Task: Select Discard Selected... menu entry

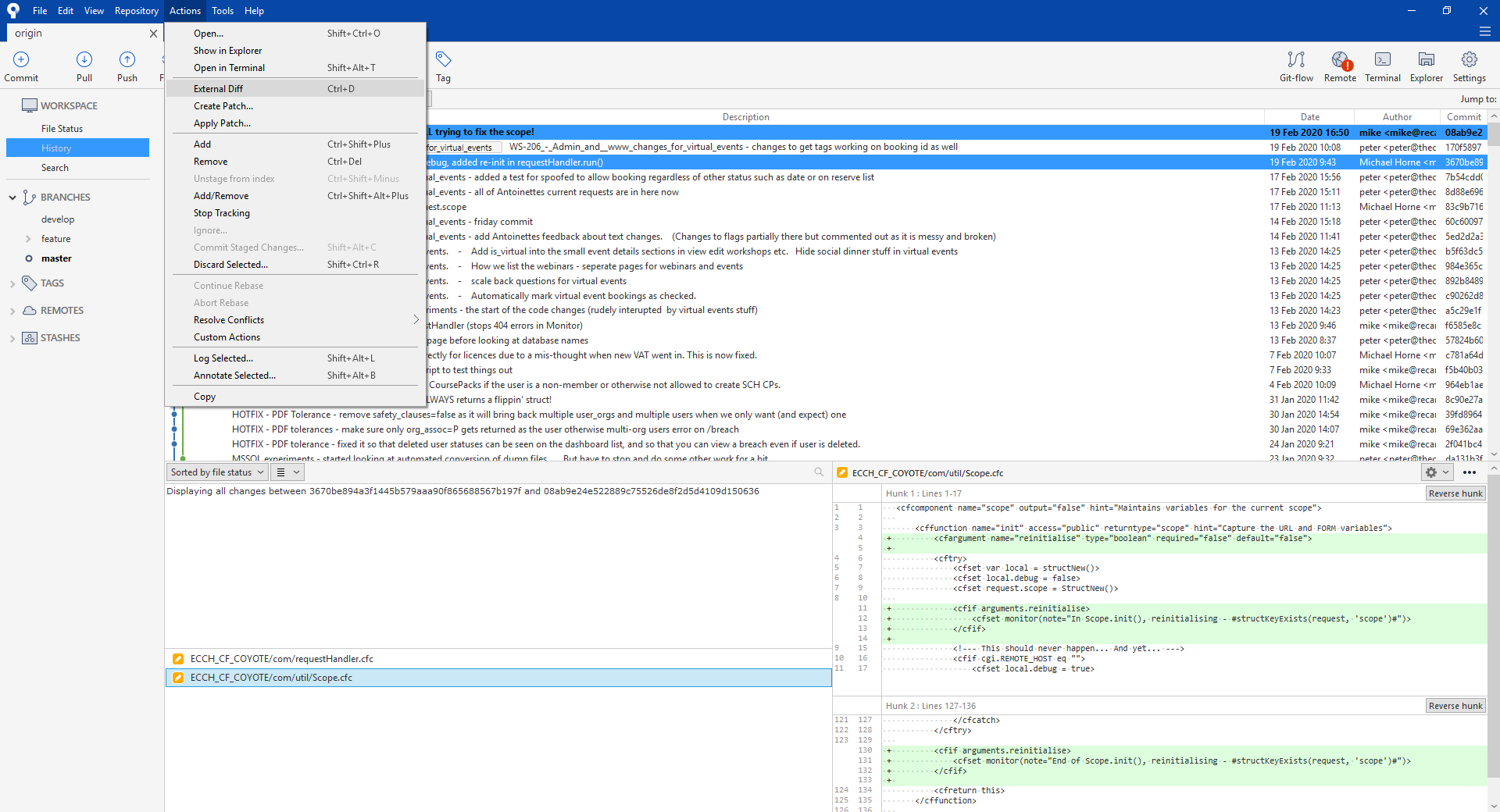Action: point(295,265)
